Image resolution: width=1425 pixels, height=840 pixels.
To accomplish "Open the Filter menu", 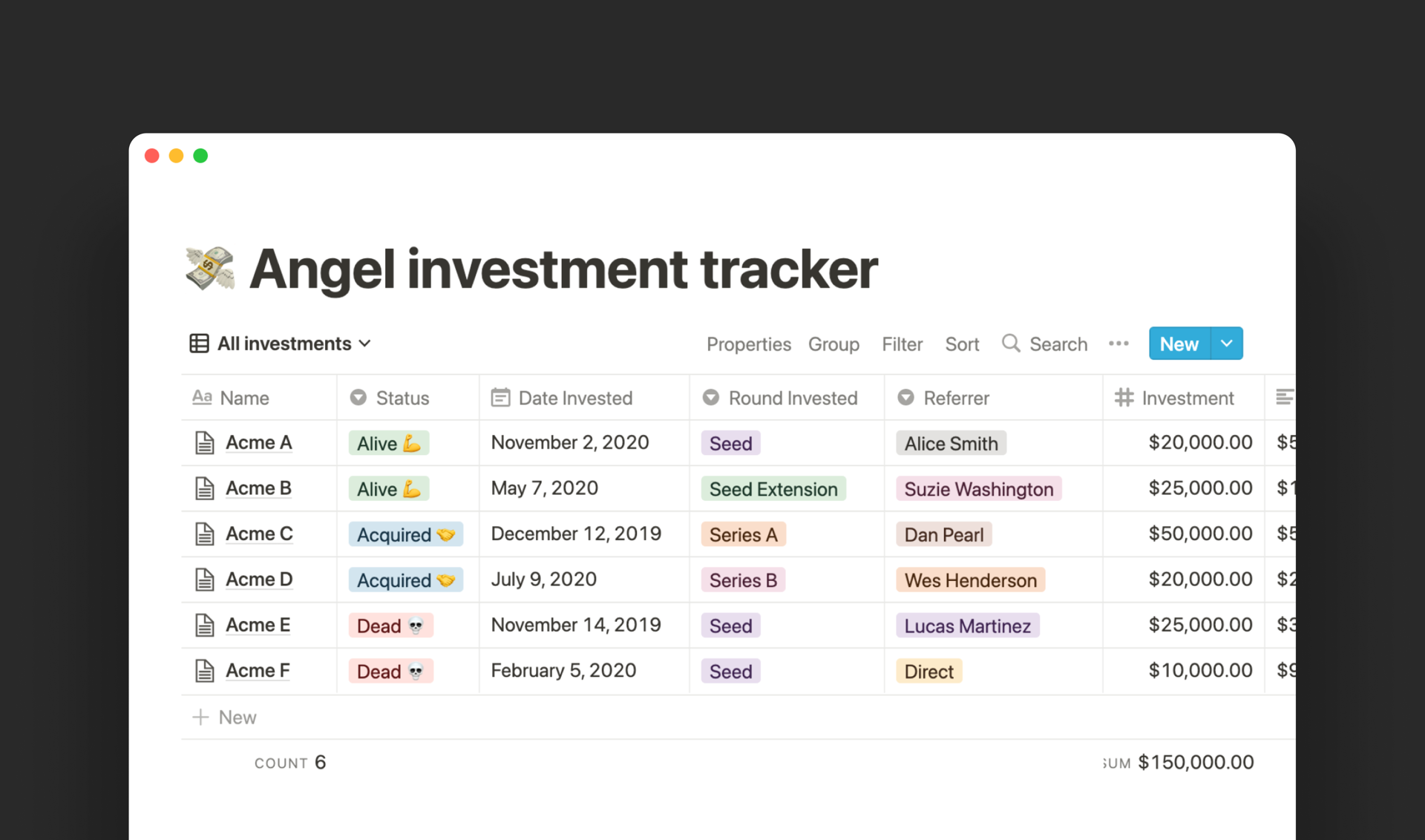I will coord(902,344).
